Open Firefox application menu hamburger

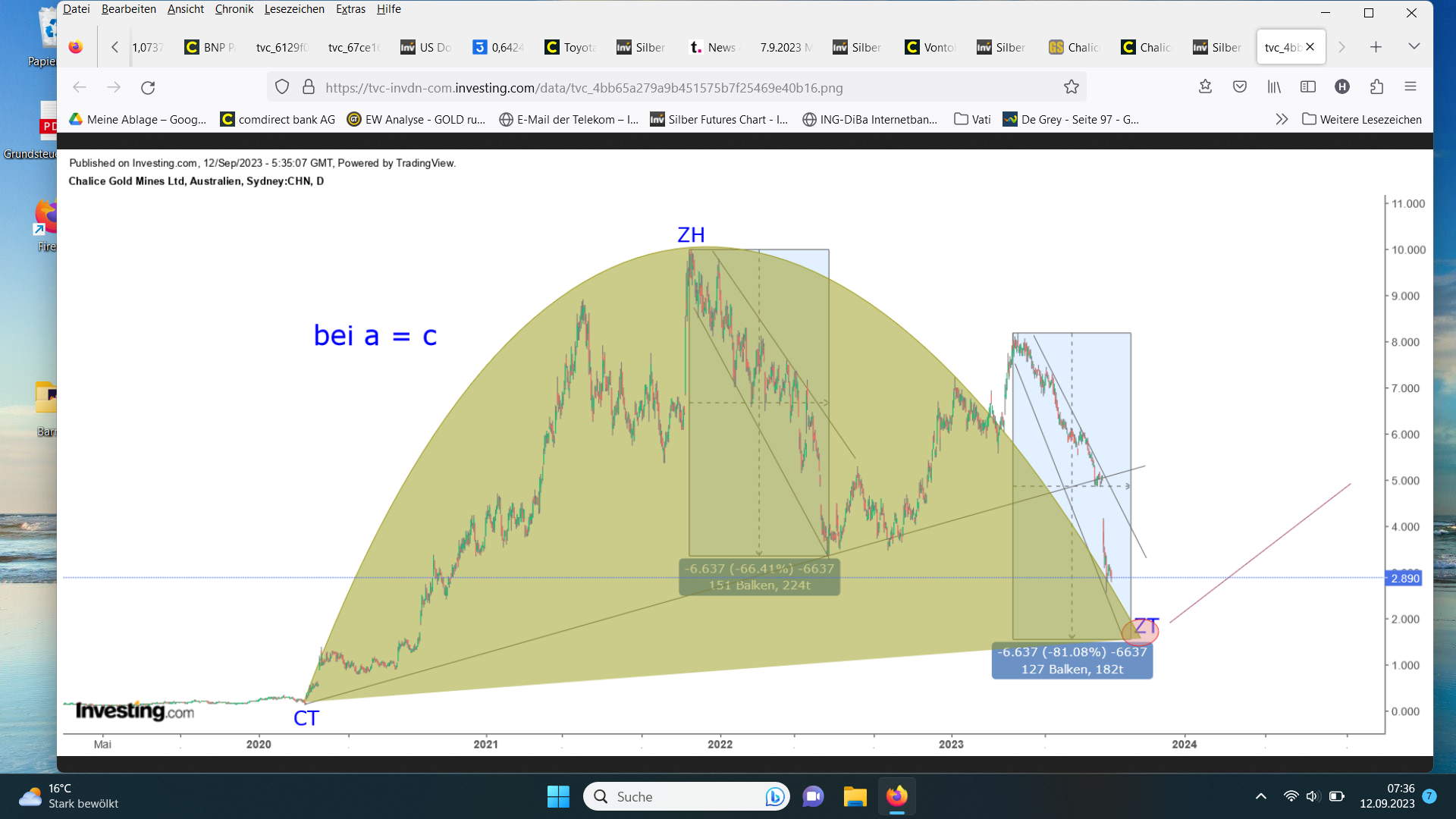coord(1410,86)
